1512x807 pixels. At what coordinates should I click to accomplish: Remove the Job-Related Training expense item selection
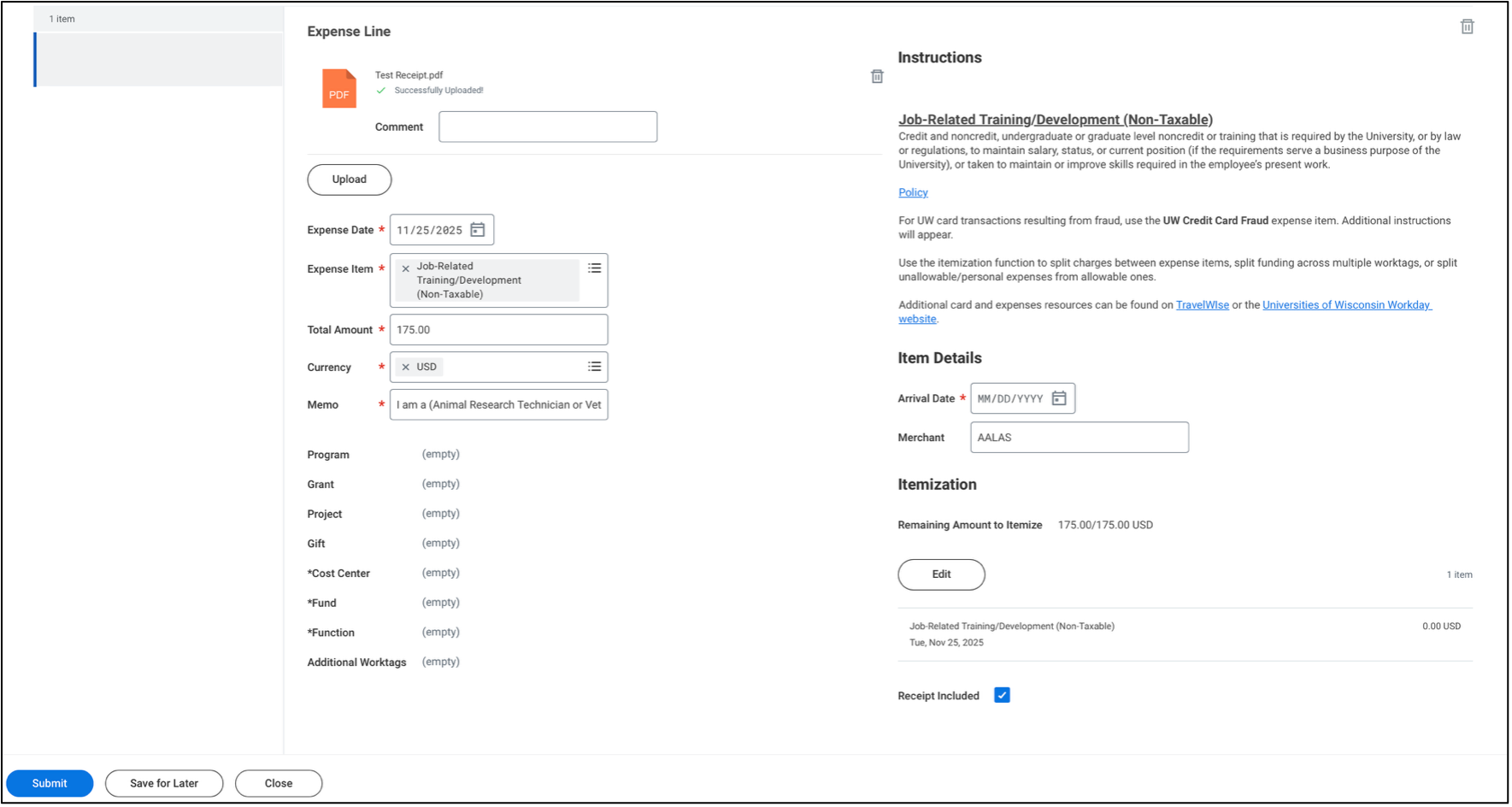[406, 268]
